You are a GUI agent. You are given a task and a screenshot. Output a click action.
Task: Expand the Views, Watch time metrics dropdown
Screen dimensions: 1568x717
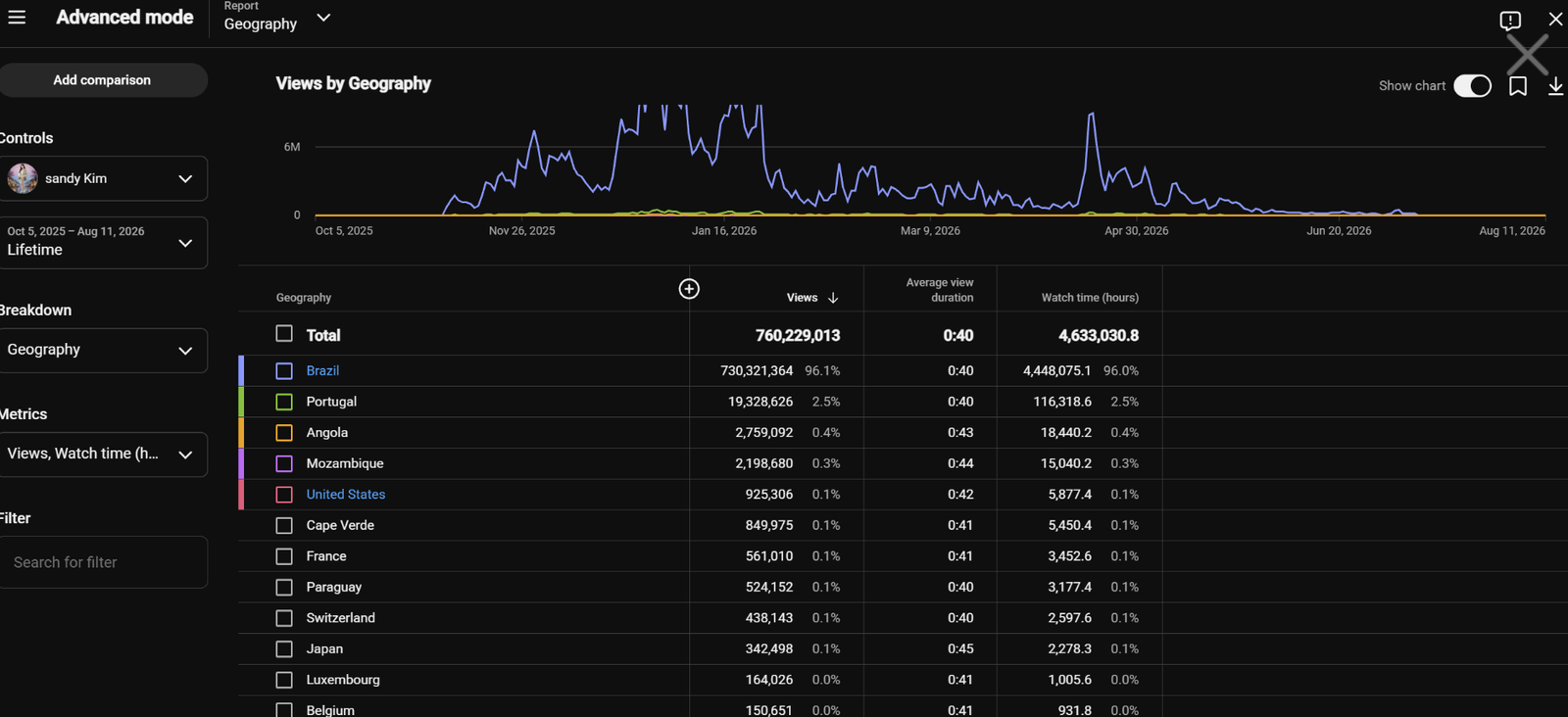tap(104, 454)
